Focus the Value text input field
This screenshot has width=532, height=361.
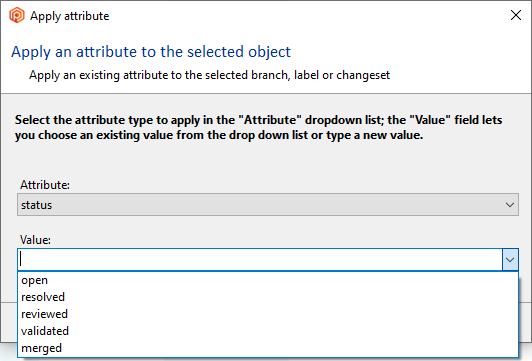coord(260,260)
